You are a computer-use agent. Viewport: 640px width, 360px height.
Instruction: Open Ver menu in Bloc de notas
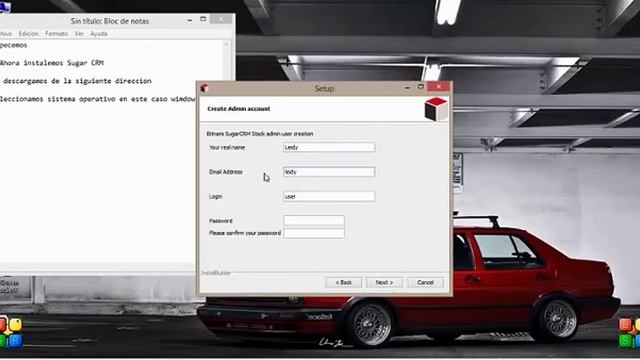(79, 33)
